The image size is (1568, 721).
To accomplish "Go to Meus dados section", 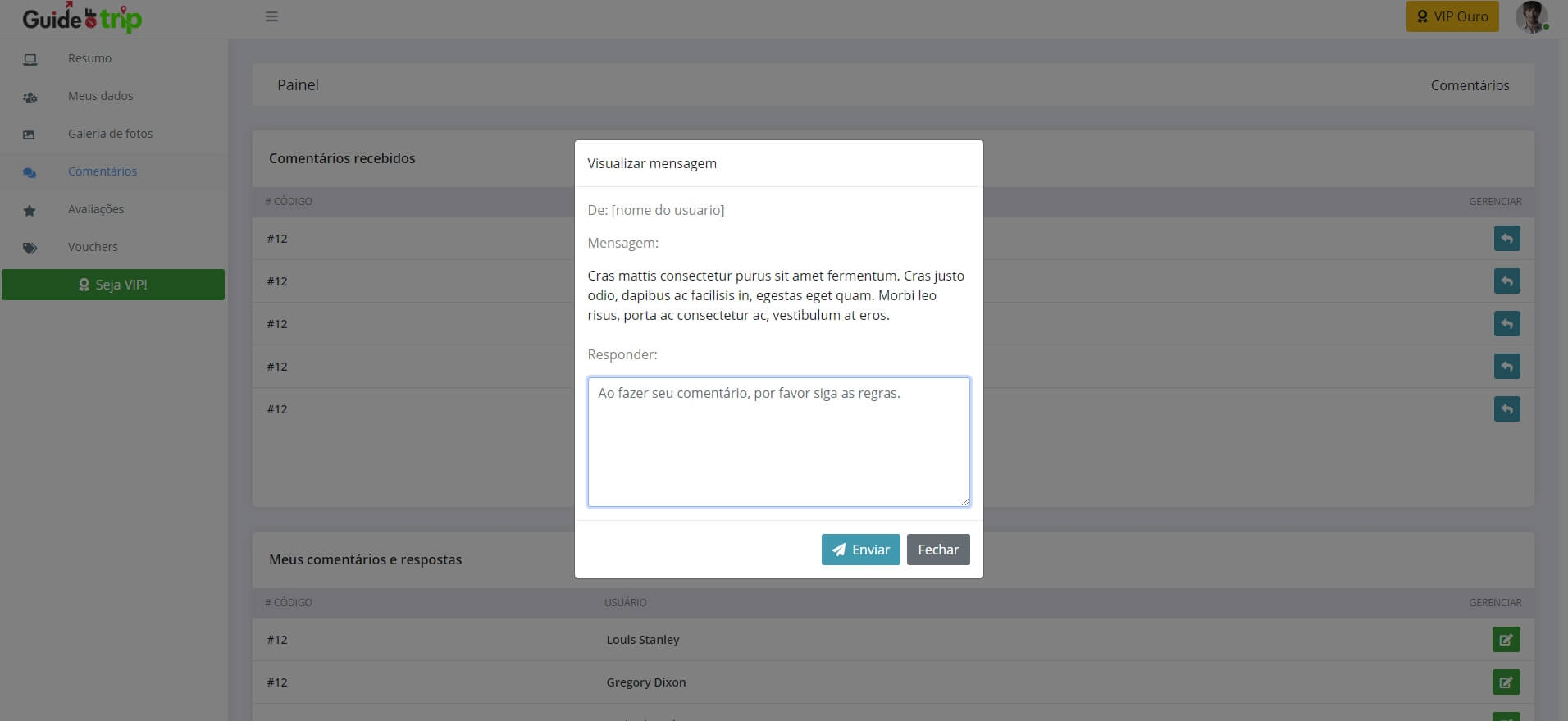I will 100,96.
